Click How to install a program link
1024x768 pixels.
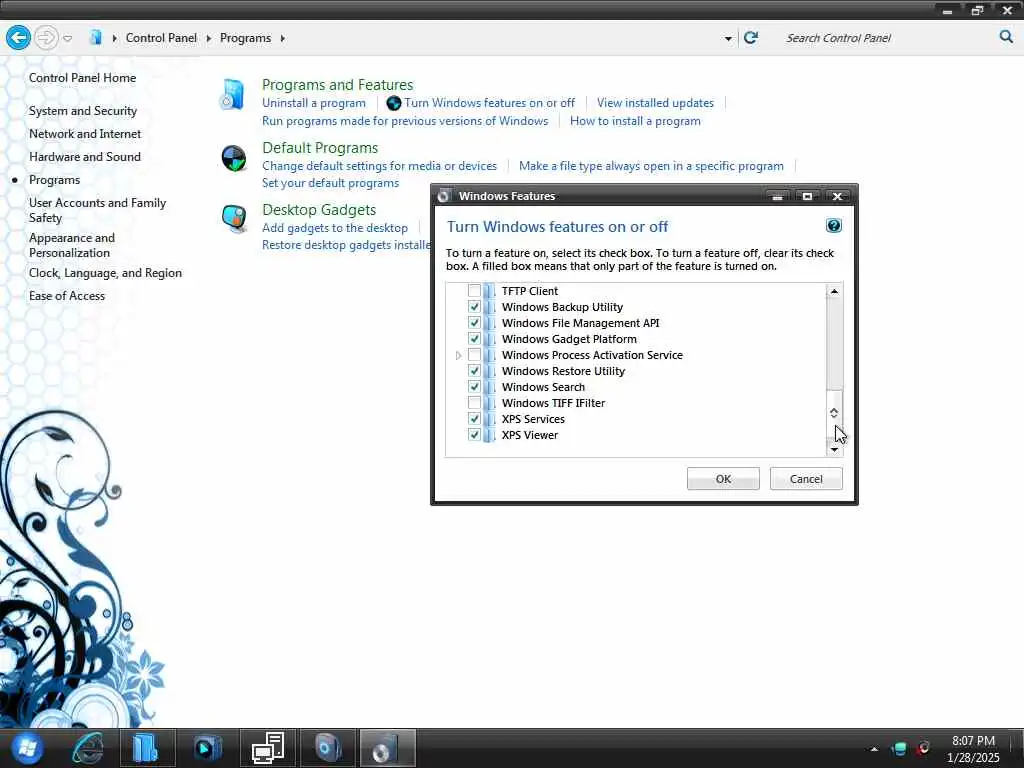[635, 121]
